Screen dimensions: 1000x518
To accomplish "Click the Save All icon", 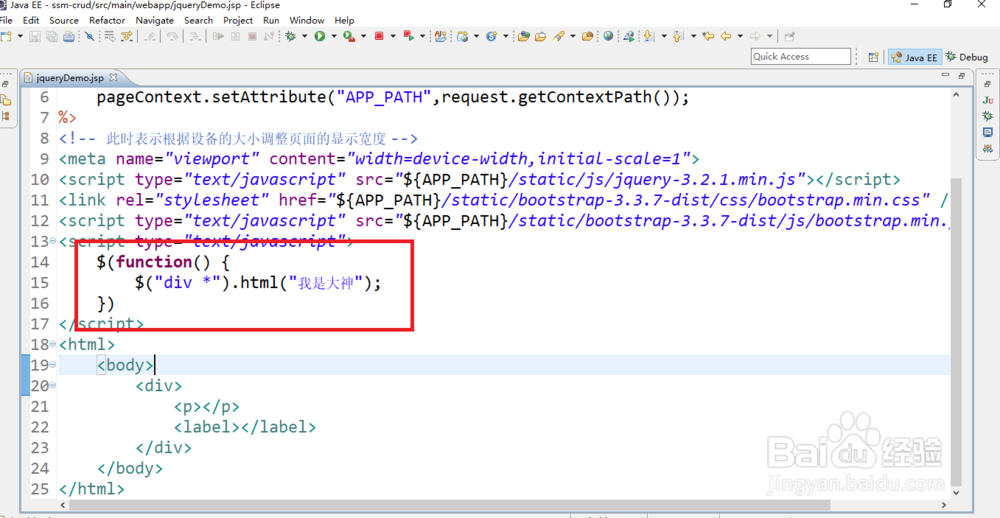I will coord(52,36).
